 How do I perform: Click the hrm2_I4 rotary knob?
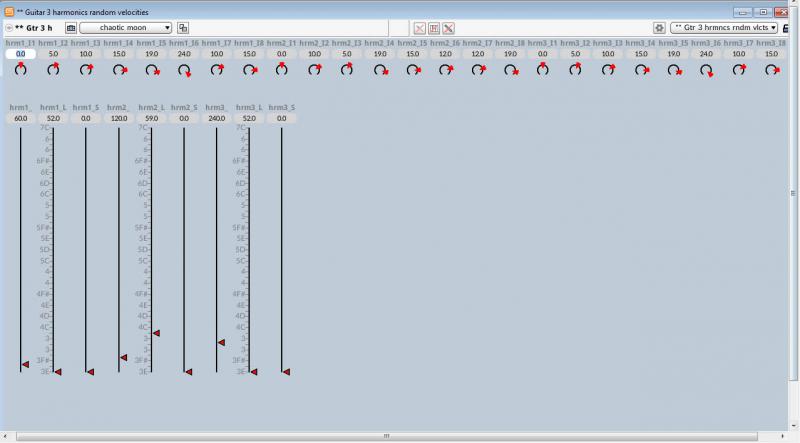point(380,70)
